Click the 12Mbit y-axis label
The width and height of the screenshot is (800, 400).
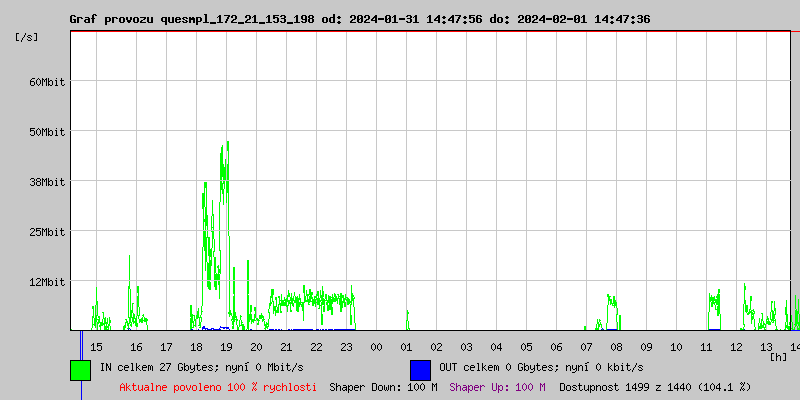pos(46,282)
